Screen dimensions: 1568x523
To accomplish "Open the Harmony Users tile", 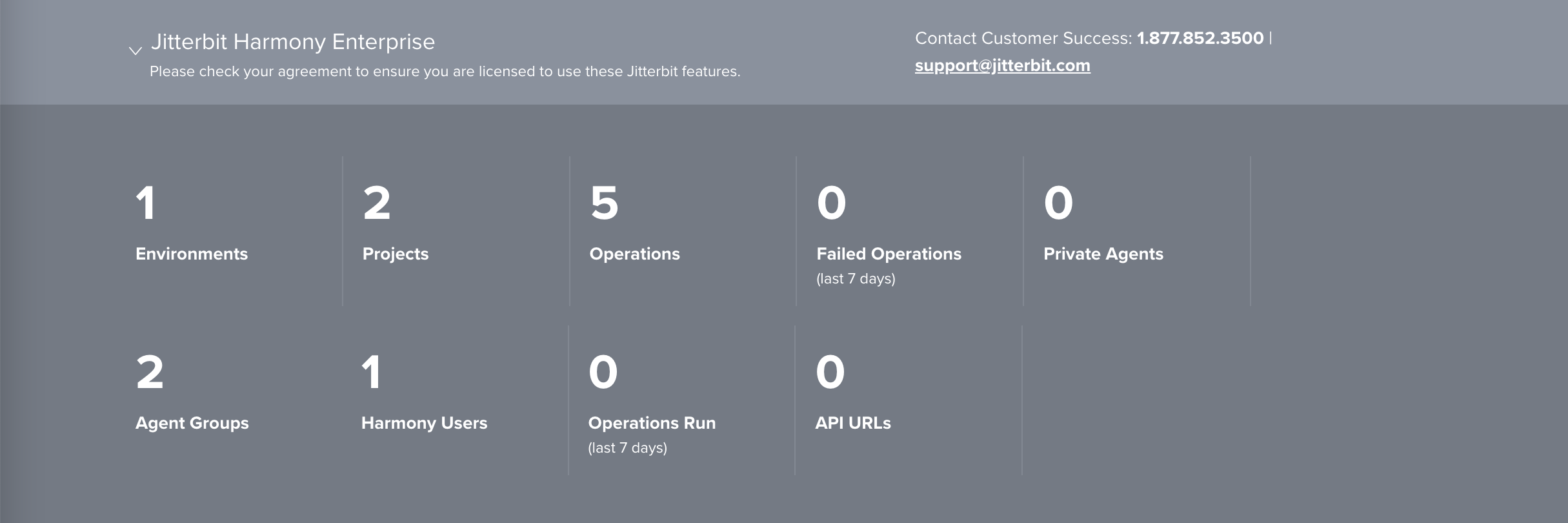I will (455, 400).
